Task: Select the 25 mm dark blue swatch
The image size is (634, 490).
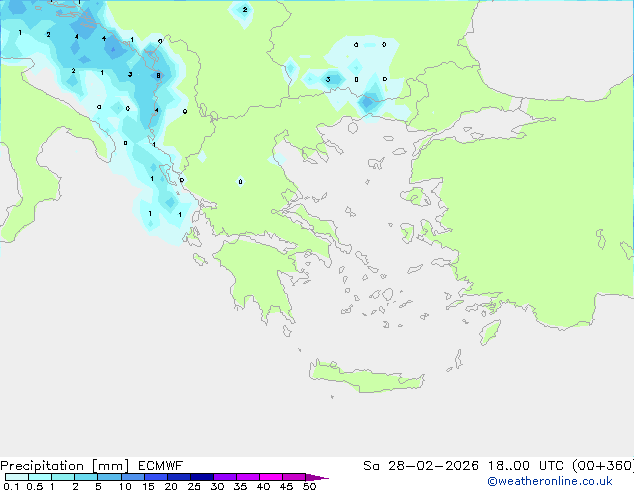Action: (x=201, y=477)
